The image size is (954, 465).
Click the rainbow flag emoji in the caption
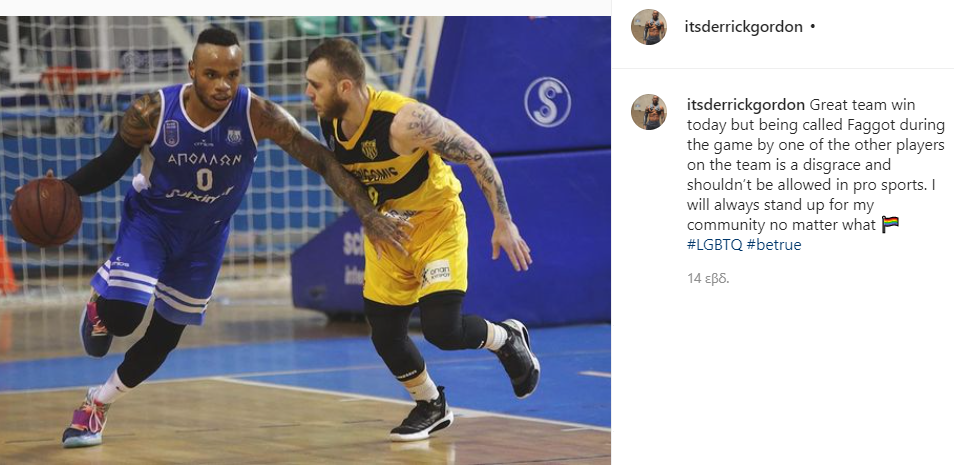[890, 225]
